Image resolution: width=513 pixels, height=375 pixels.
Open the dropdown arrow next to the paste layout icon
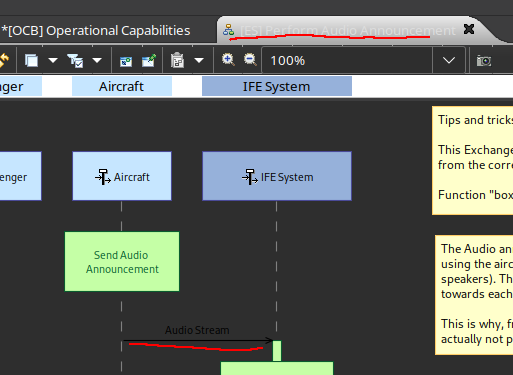(x=199, y=61)
